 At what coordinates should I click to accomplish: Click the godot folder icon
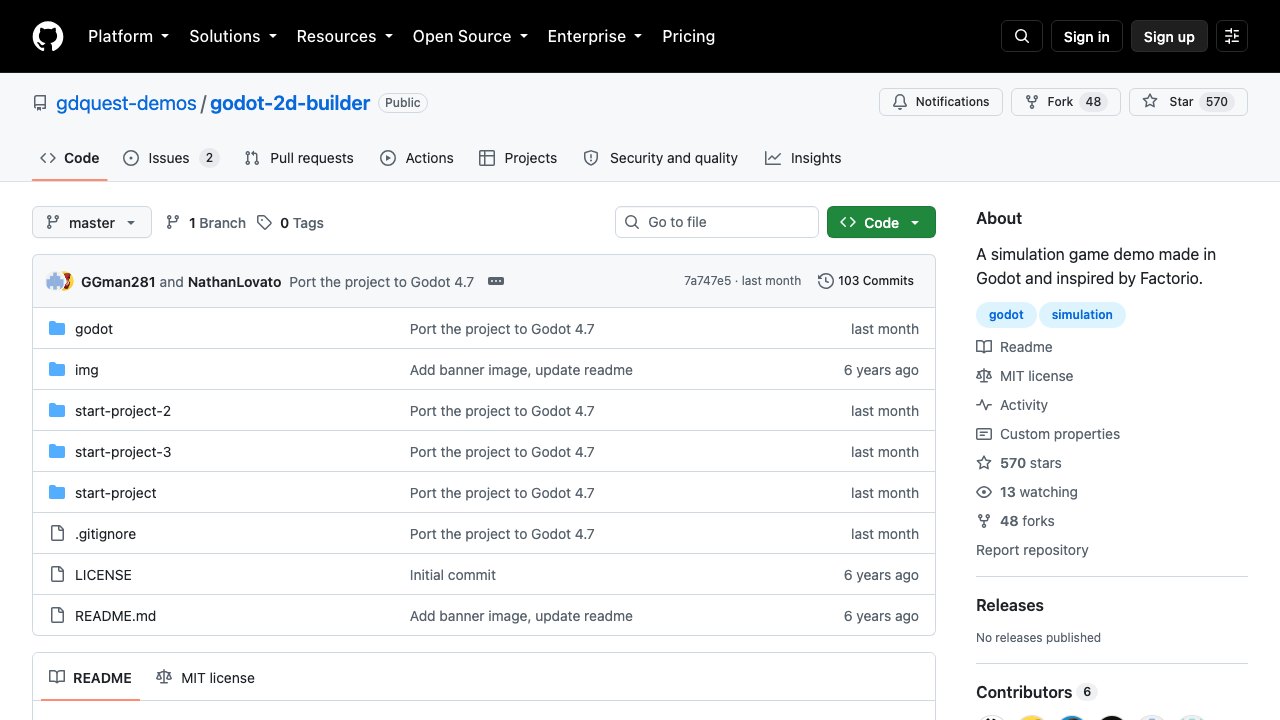[x=57, y=329]
